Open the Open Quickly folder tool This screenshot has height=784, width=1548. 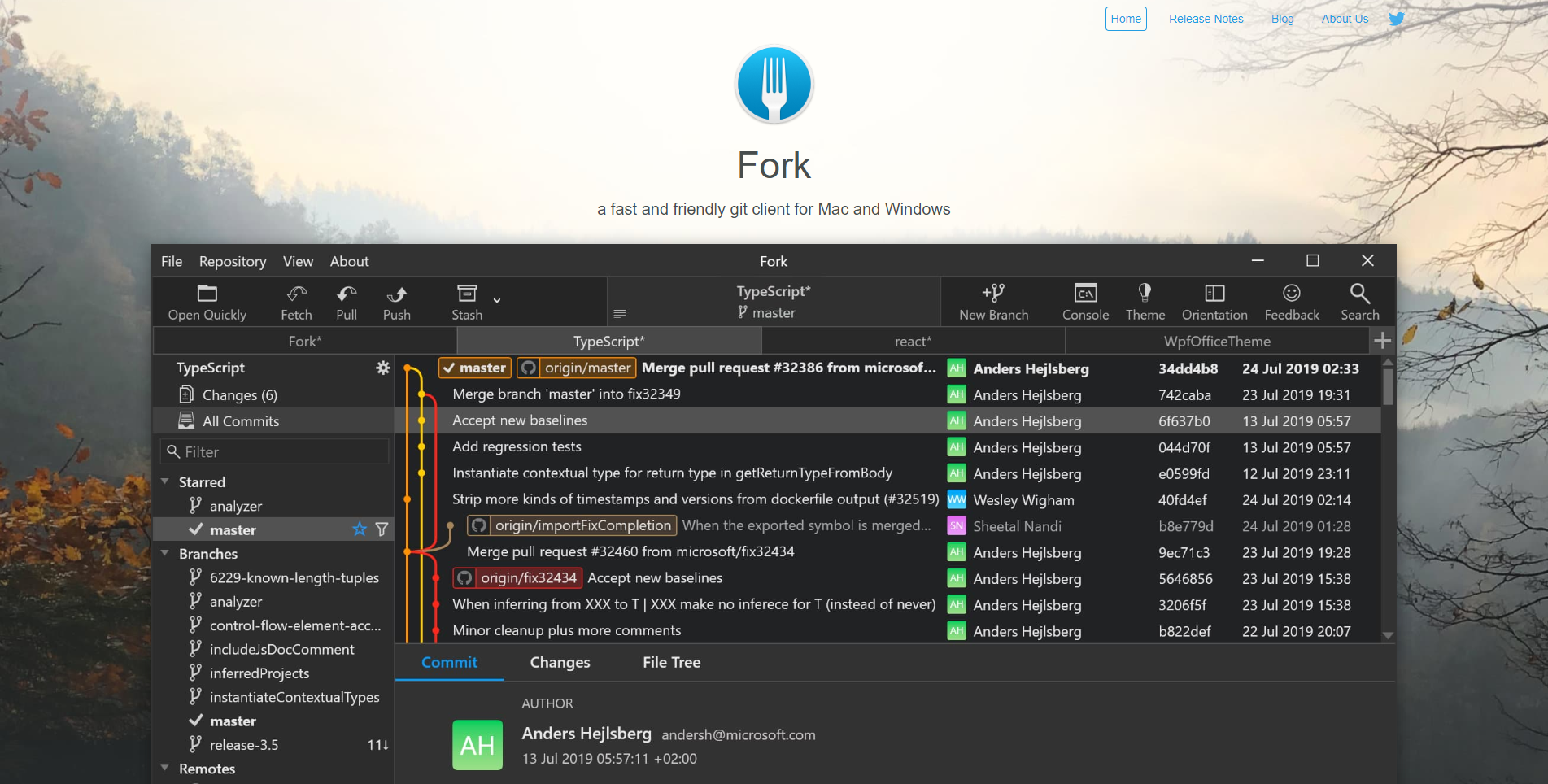(x=207, y=303)
